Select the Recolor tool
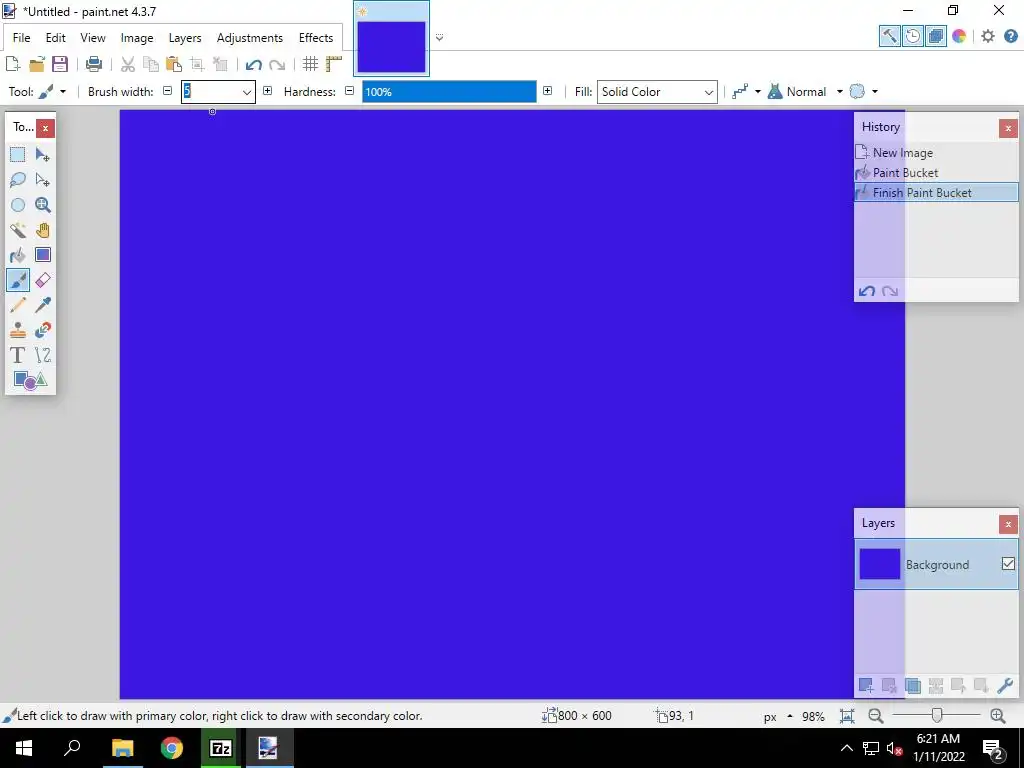This screenshot has width=1024, height=768. pyautogui.click(x=42, y=330)
